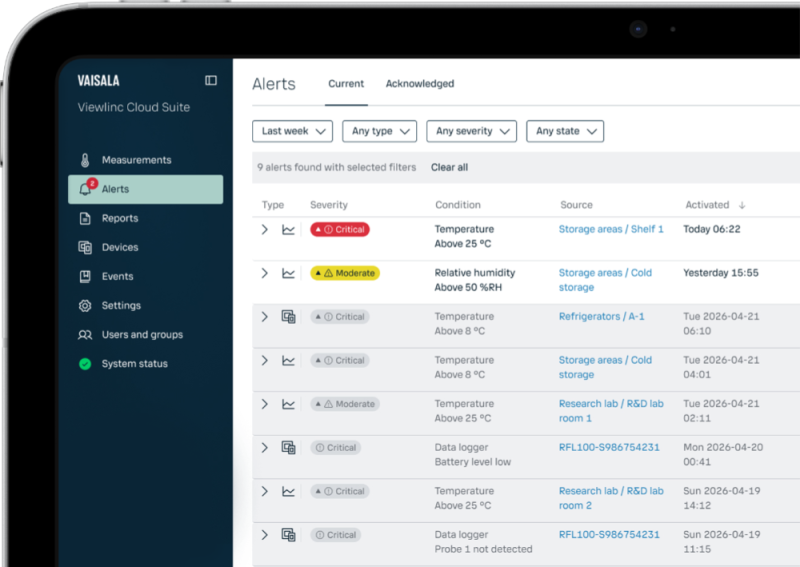Click device icon in Refrigerators / A-1 row
Screen dimensions: 800x567
[288, 317]
